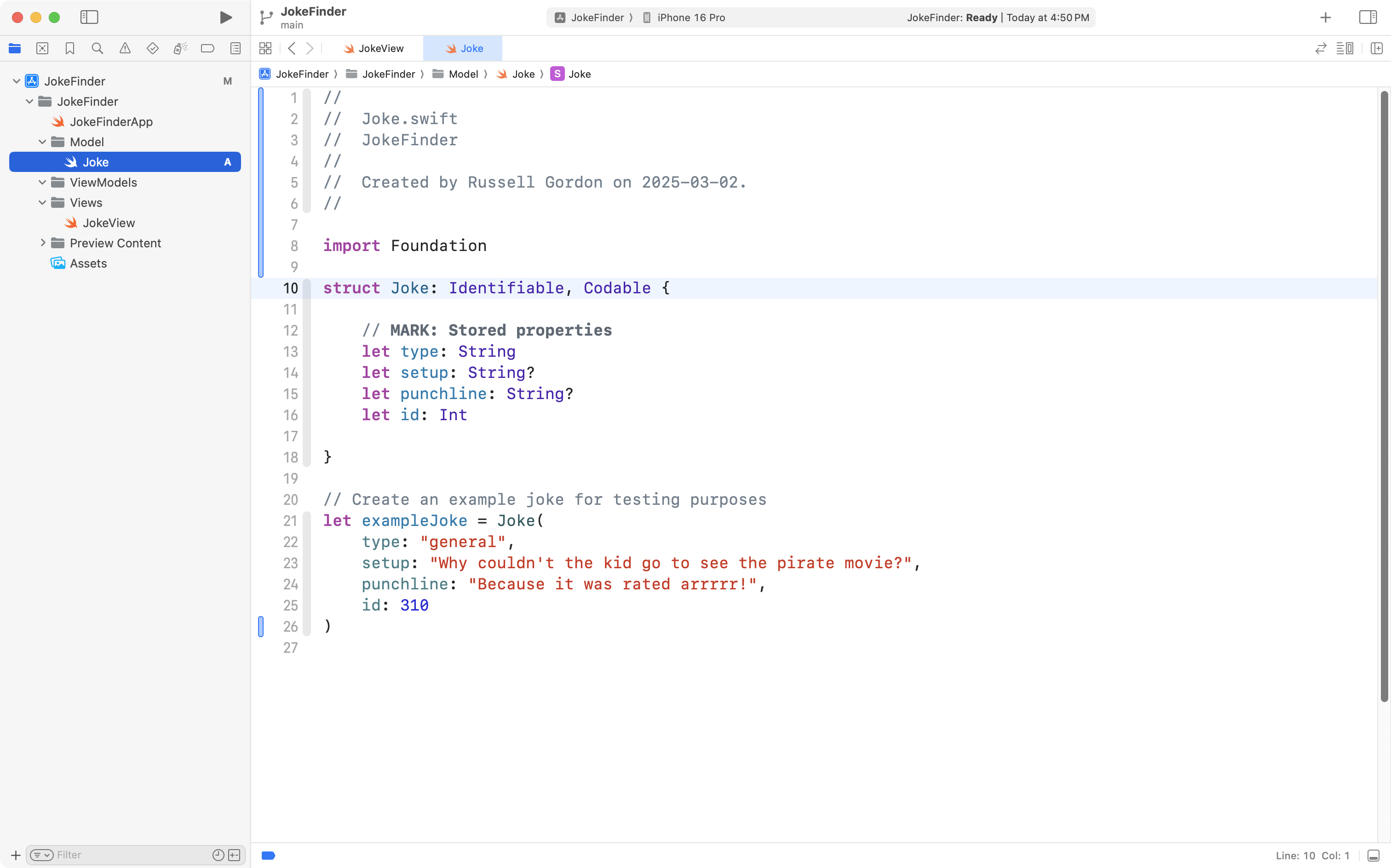Image resolution: width=1391 pixels, height=868 pixels.
Task: Open the Find navigator magnifier icon
Action: point(97,48)
